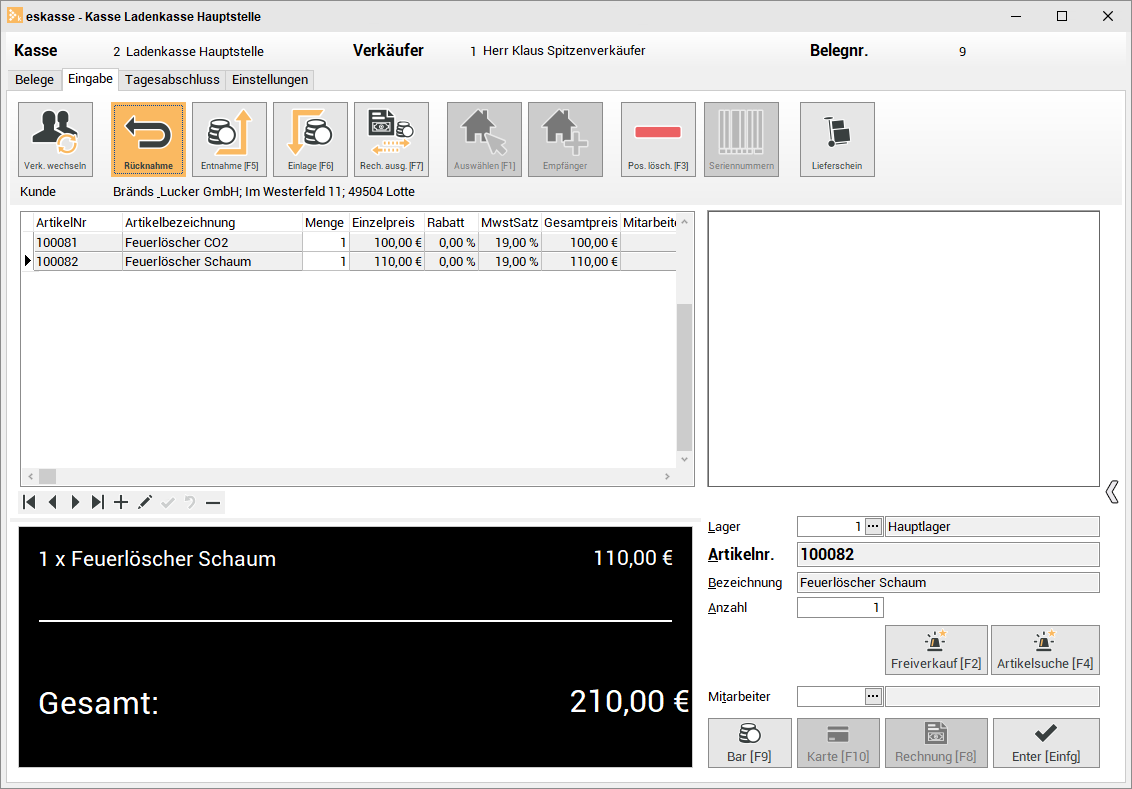Screen dimensions: 1132x789
Task: Open Entnahme [F5] cash withdrawal
Action: (230, 139)
